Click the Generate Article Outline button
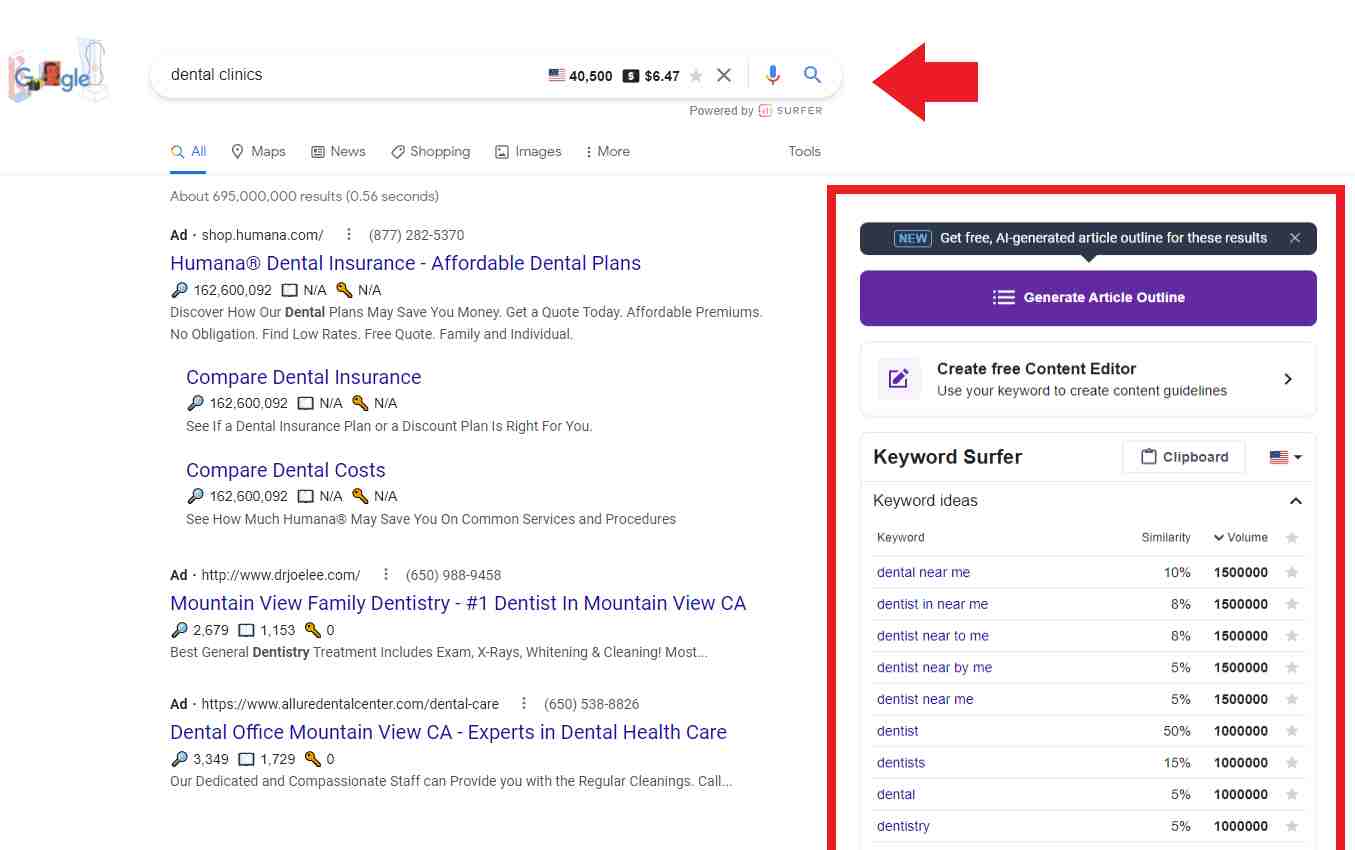The width and height of the screenshot is (1355, 850). 1088,297
